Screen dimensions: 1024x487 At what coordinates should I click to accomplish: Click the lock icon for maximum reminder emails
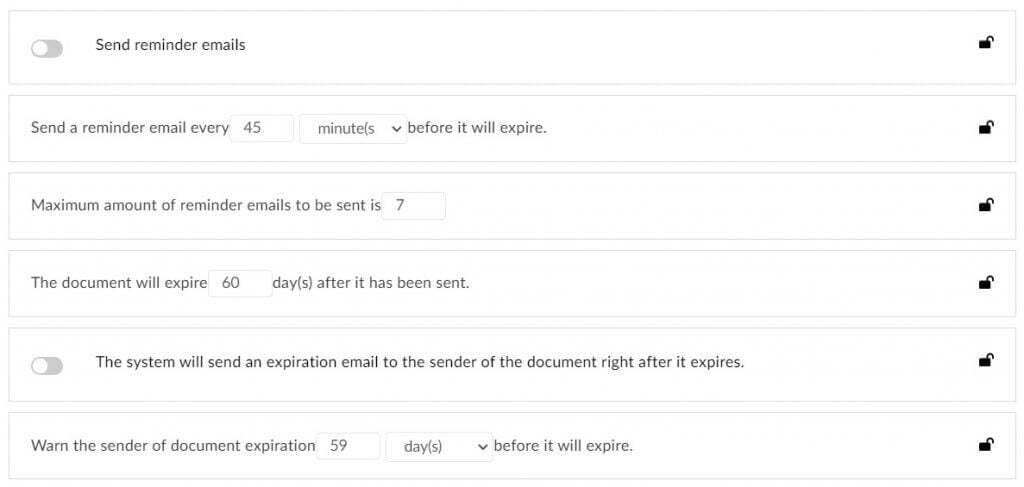(x=985, y=205)
